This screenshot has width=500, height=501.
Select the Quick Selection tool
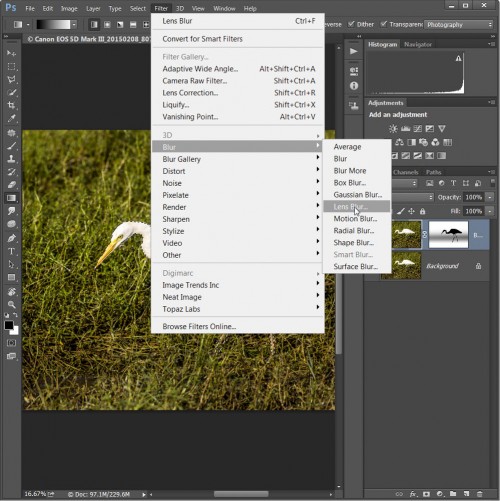click(x=11, y=92)
